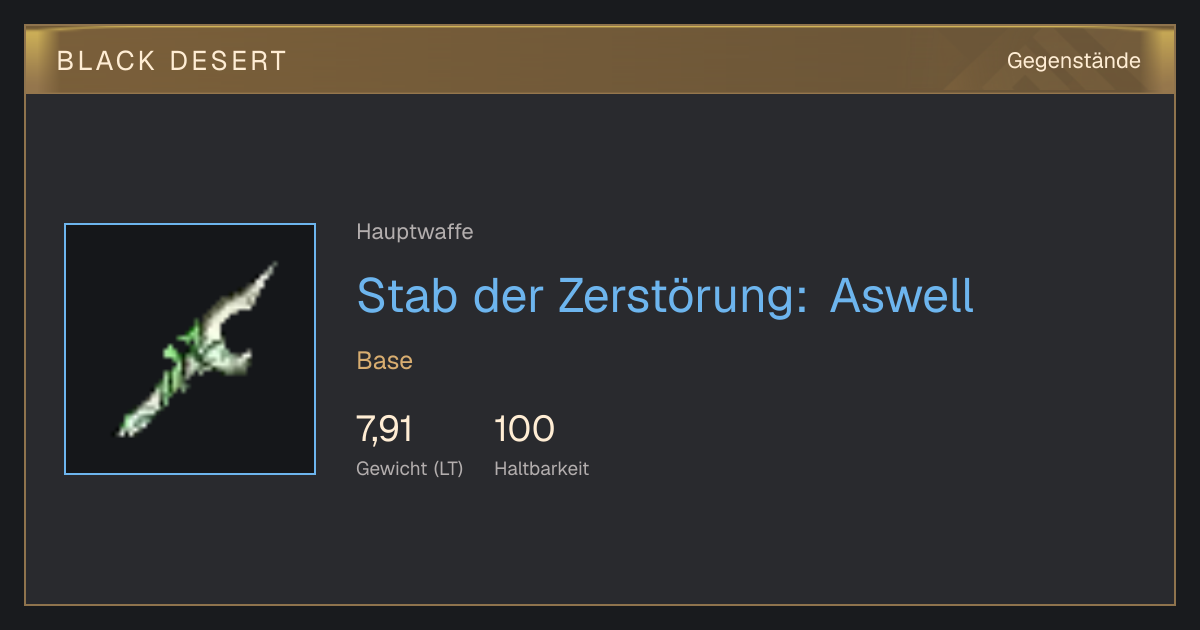Click the green staff item icon

point(197,349)
